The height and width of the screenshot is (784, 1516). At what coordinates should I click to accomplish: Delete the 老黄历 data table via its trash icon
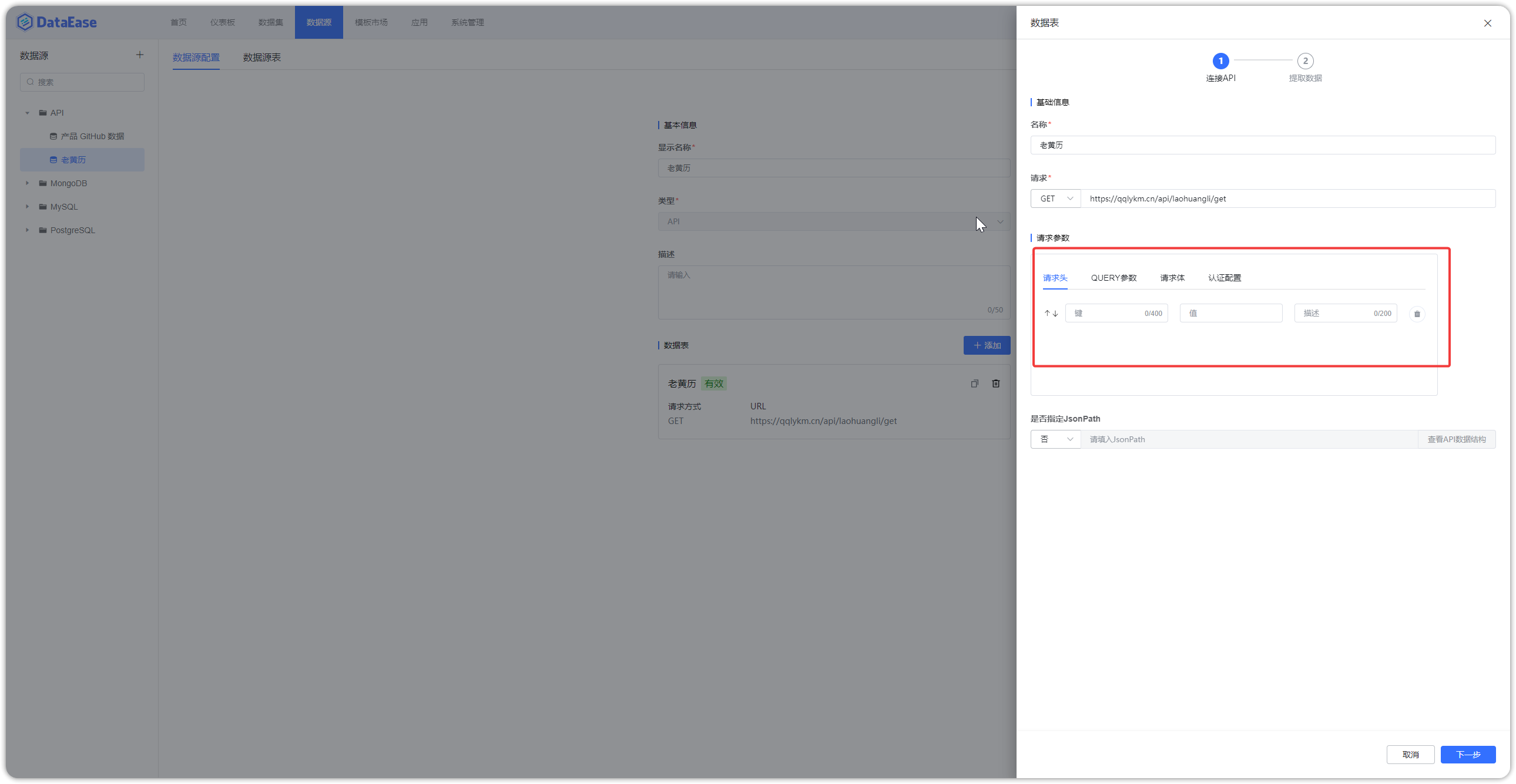pyautogui.click(x=996, y=383)
